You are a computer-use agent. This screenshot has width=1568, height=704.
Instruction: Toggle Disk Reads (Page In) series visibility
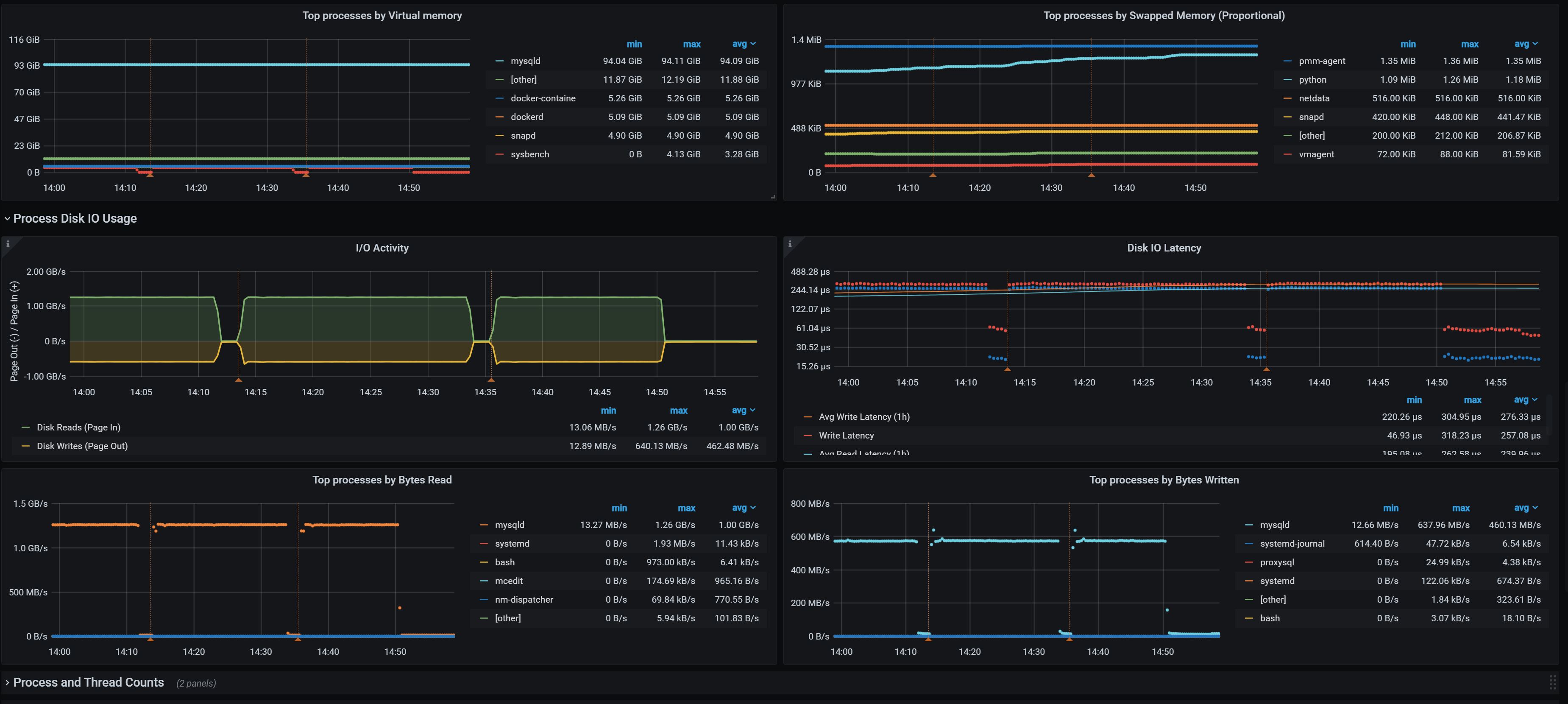click(x=78, y=427)
